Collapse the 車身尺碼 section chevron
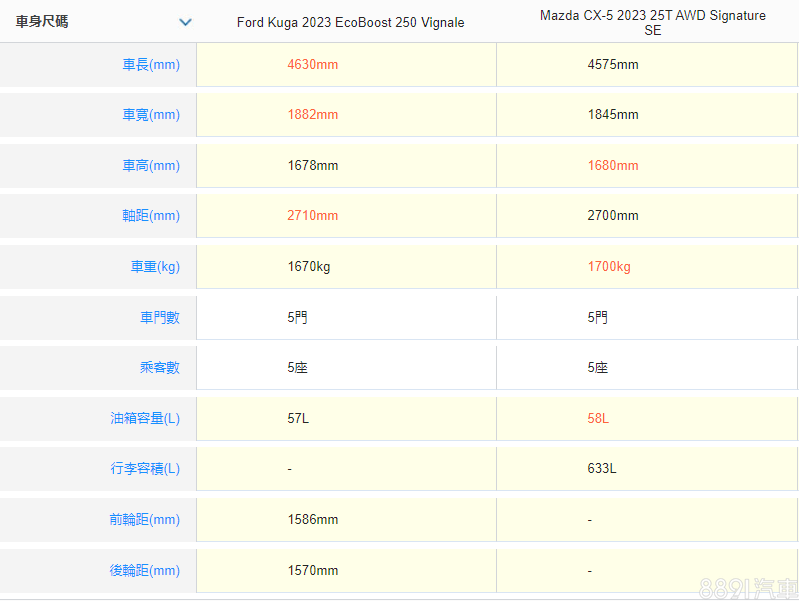 click(x=185, y=22)
